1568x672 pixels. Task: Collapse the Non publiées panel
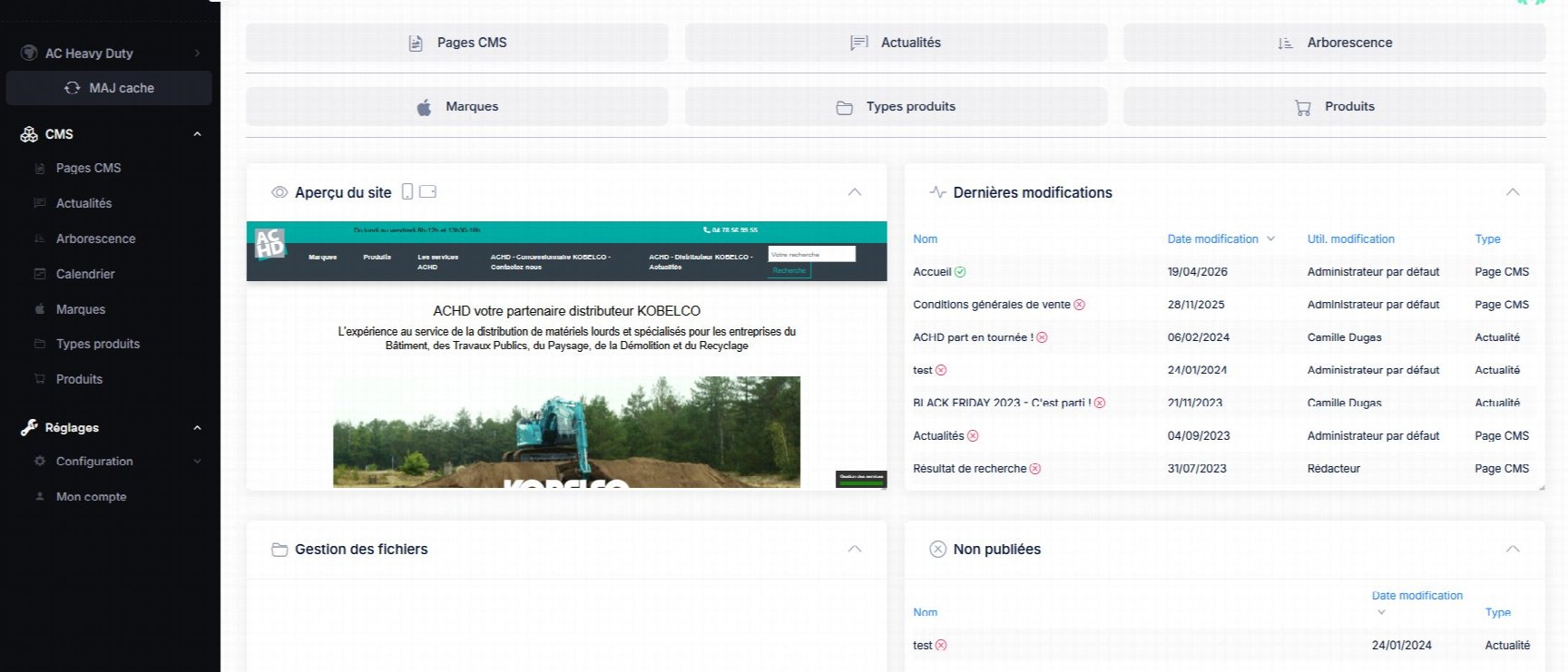(1513, 549)
